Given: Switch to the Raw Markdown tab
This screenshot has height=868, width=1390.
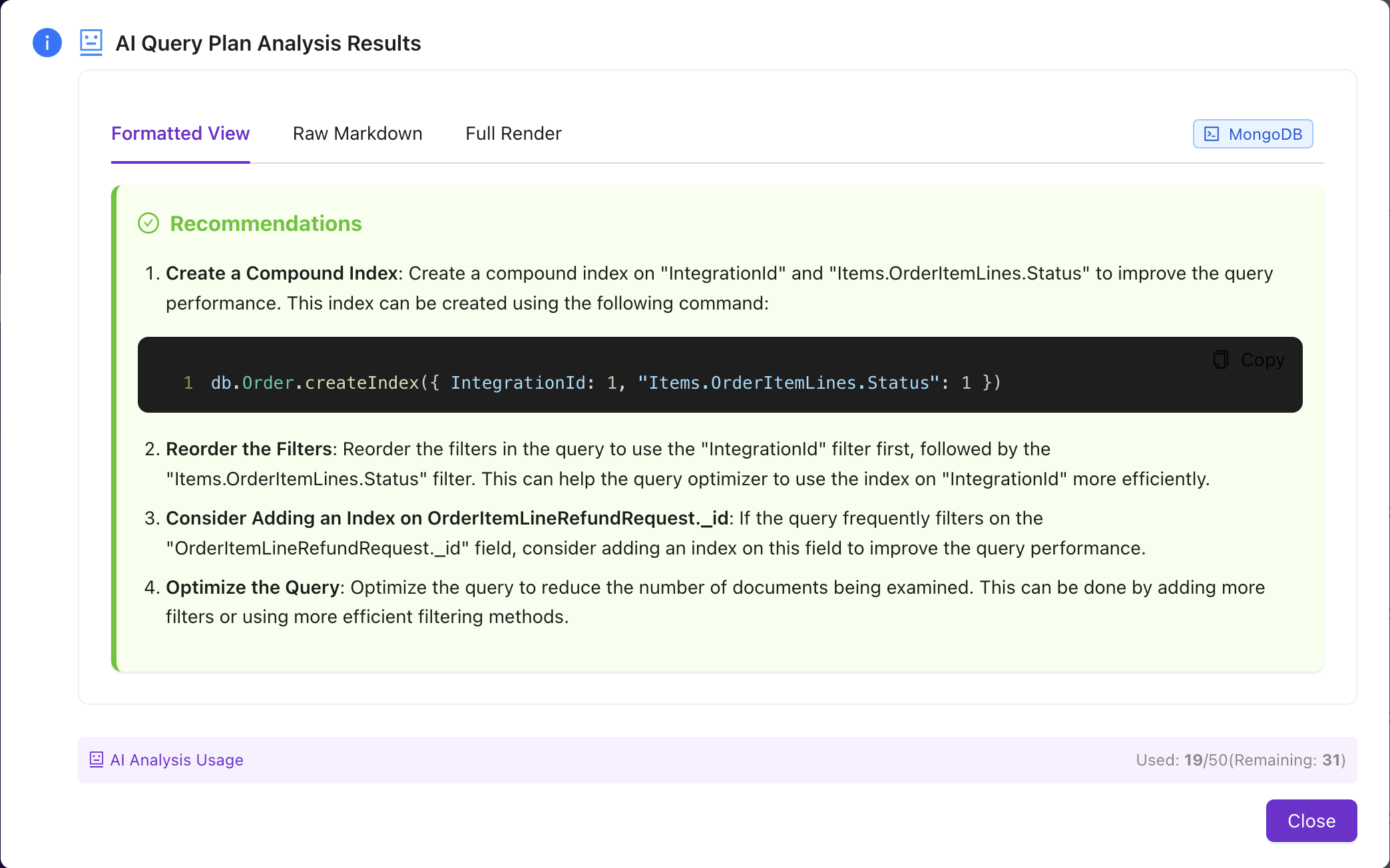Looking at the screenshot, I should [357, 133].
